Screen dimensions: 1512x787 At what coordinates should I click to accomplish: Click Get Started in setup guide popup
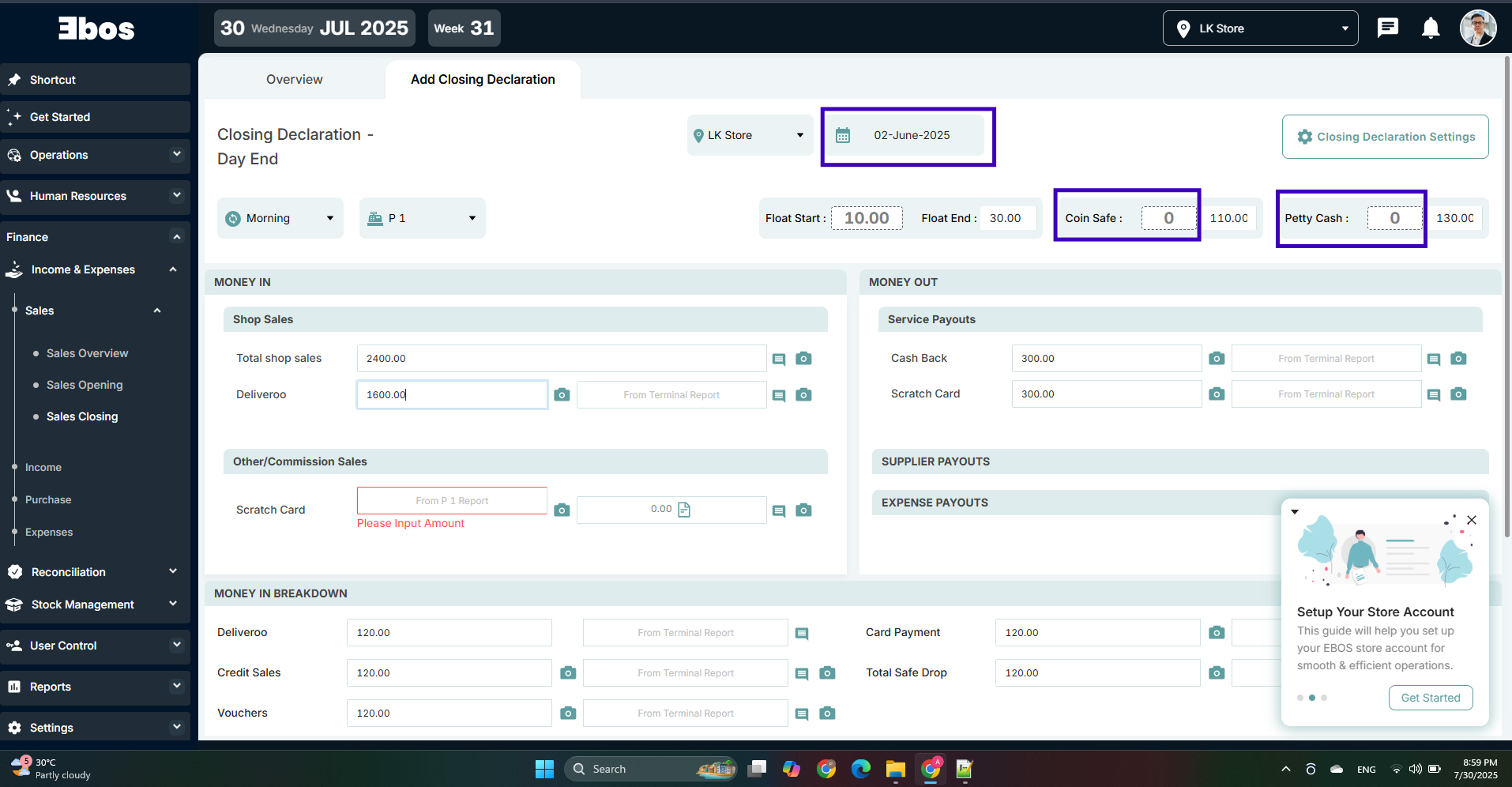pos(1430,698)
